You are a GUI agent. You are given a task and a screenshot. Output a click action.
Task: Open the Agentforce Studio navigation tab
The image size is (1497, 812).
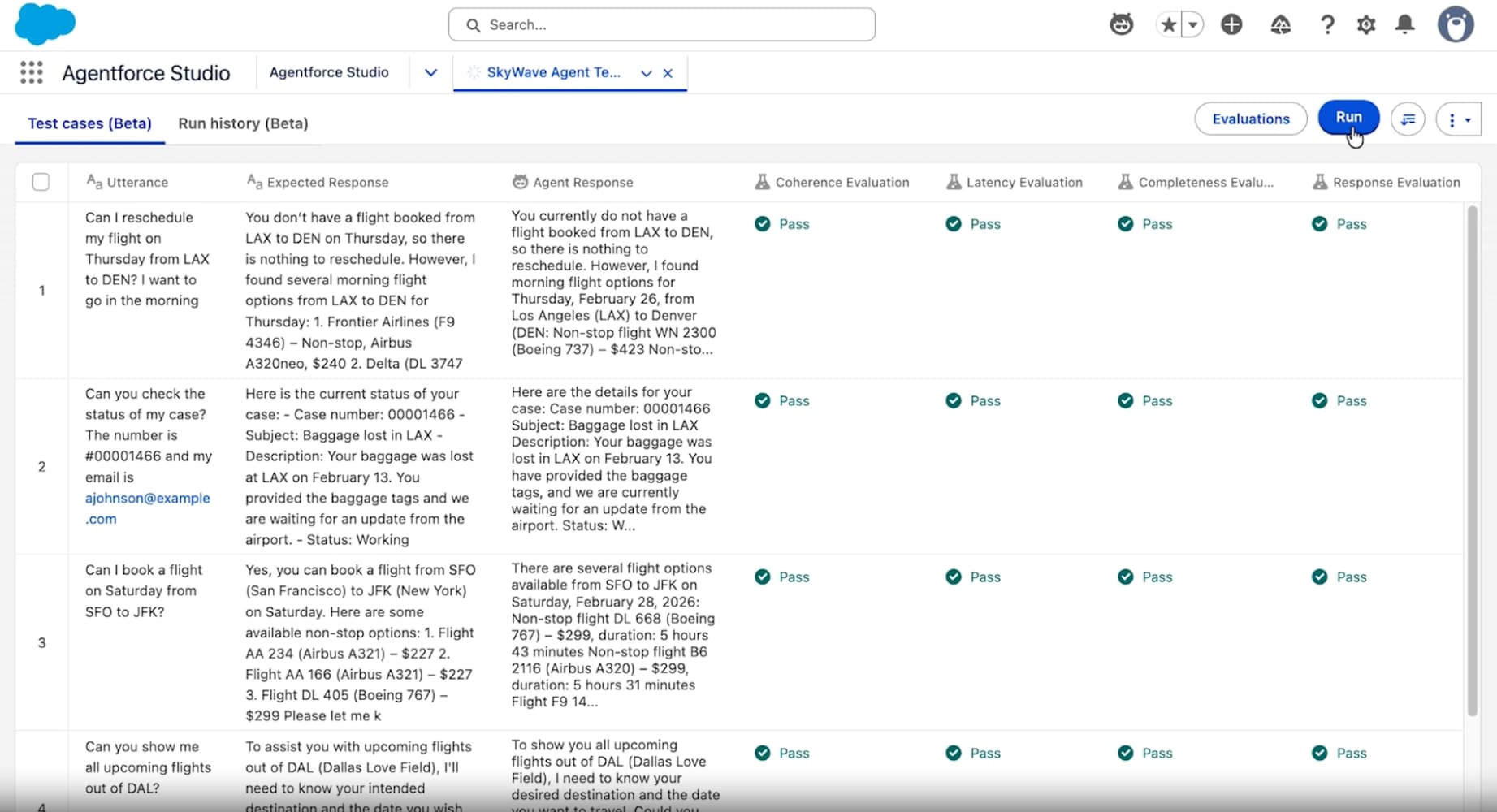[x=329, y=72]
